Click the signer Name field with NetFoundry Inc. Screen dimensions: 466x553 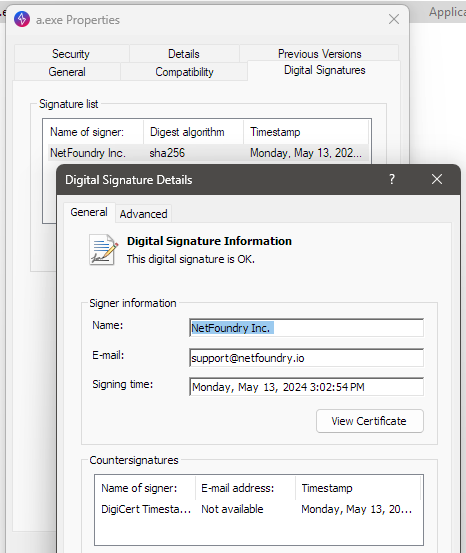(306, 328)
